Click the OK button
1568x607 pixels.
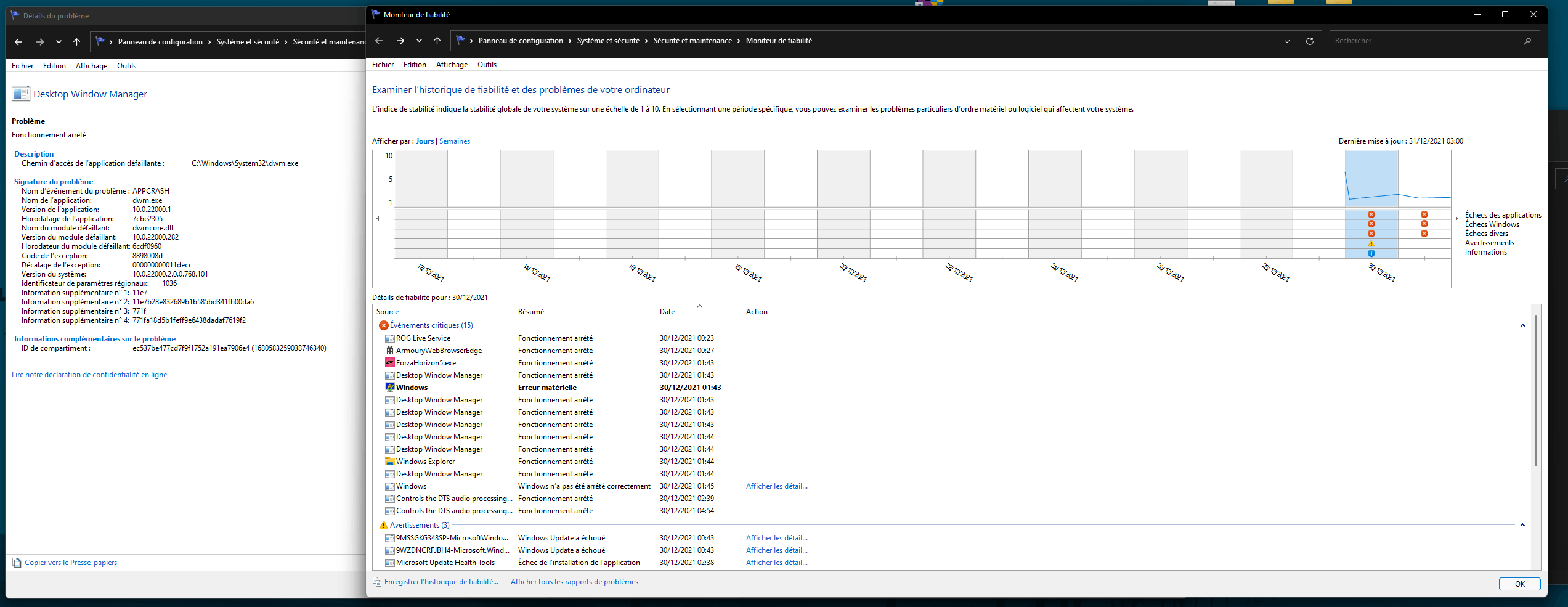point(1519,584)
